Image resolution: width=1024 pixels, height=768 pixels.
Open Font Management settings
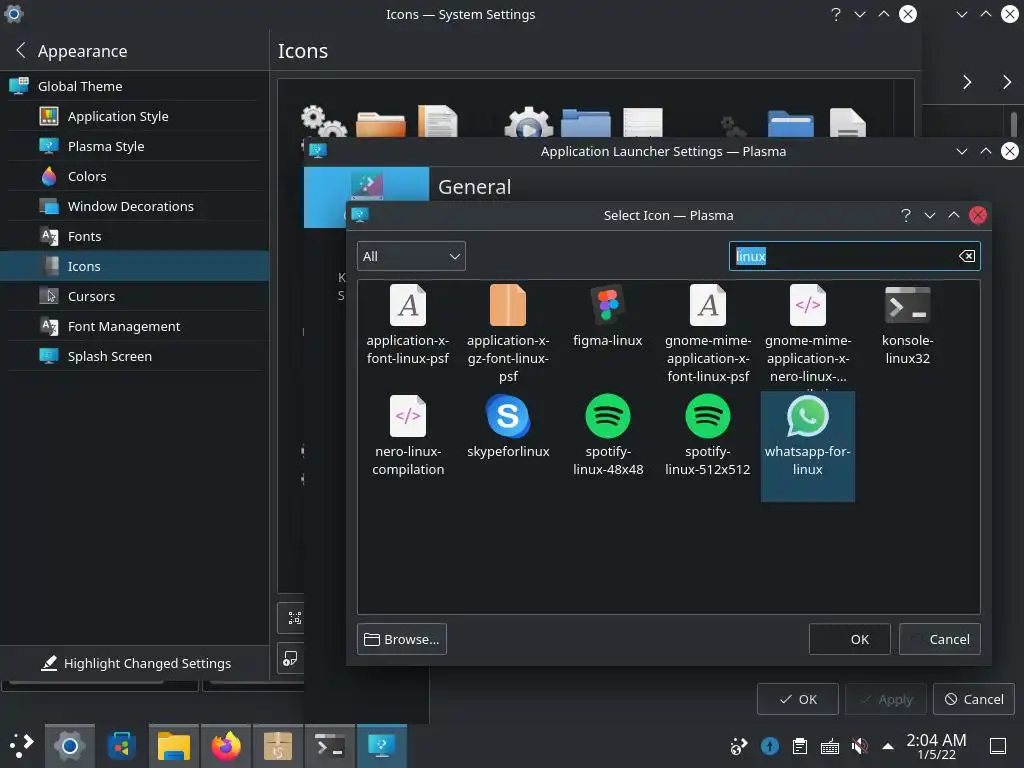(135, 327)
